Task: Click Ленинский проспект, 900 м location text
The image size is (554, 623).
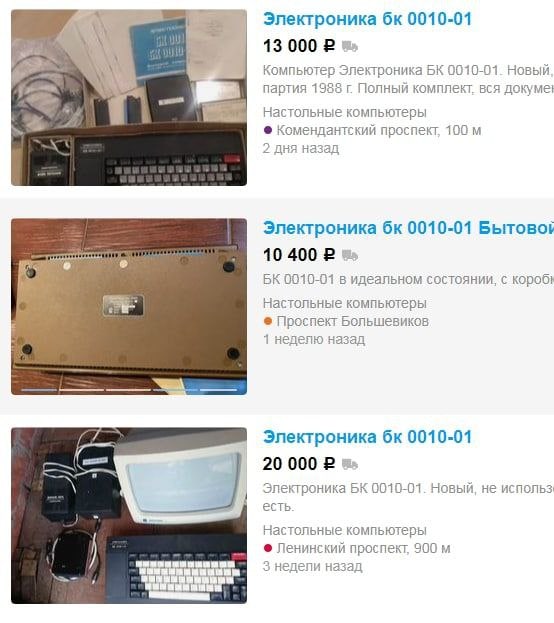Action: pos(363,548)
